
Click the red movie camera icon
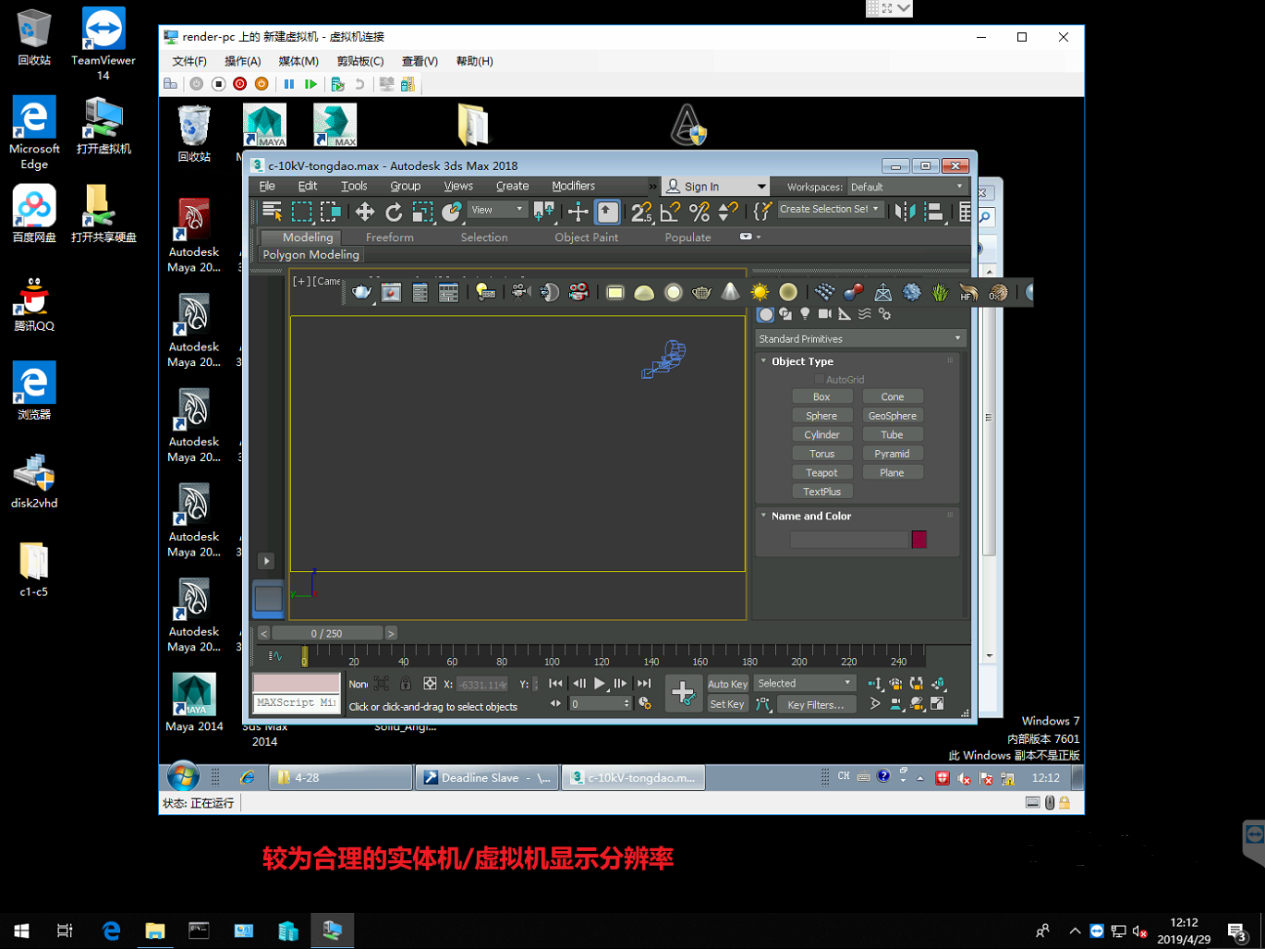pyautogui.click(x=578, y=292)
